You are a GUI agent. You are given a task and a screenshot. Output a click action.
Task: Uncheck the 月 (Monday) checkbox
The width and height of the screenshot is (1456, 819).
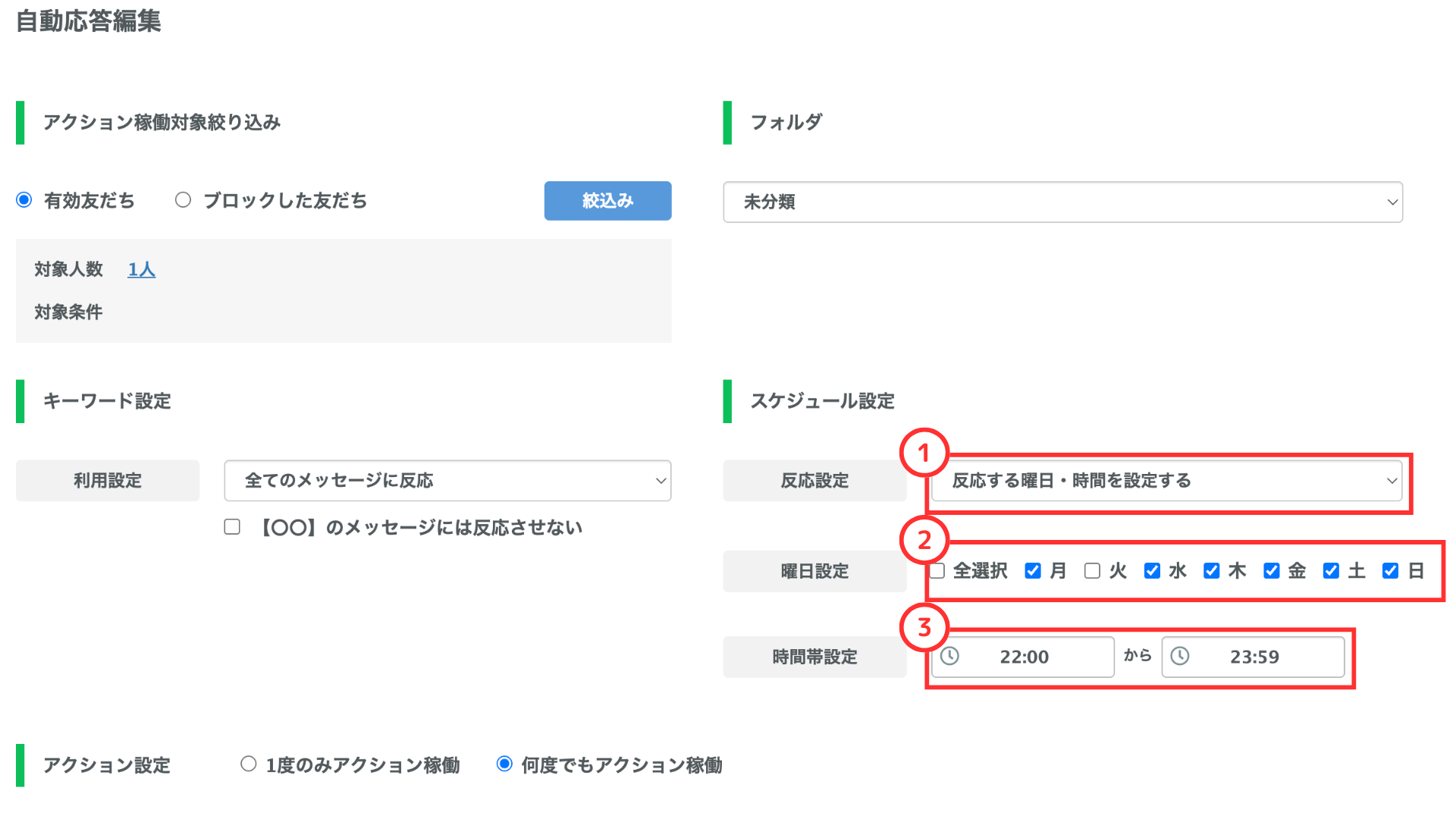(x=1032, y=571)
